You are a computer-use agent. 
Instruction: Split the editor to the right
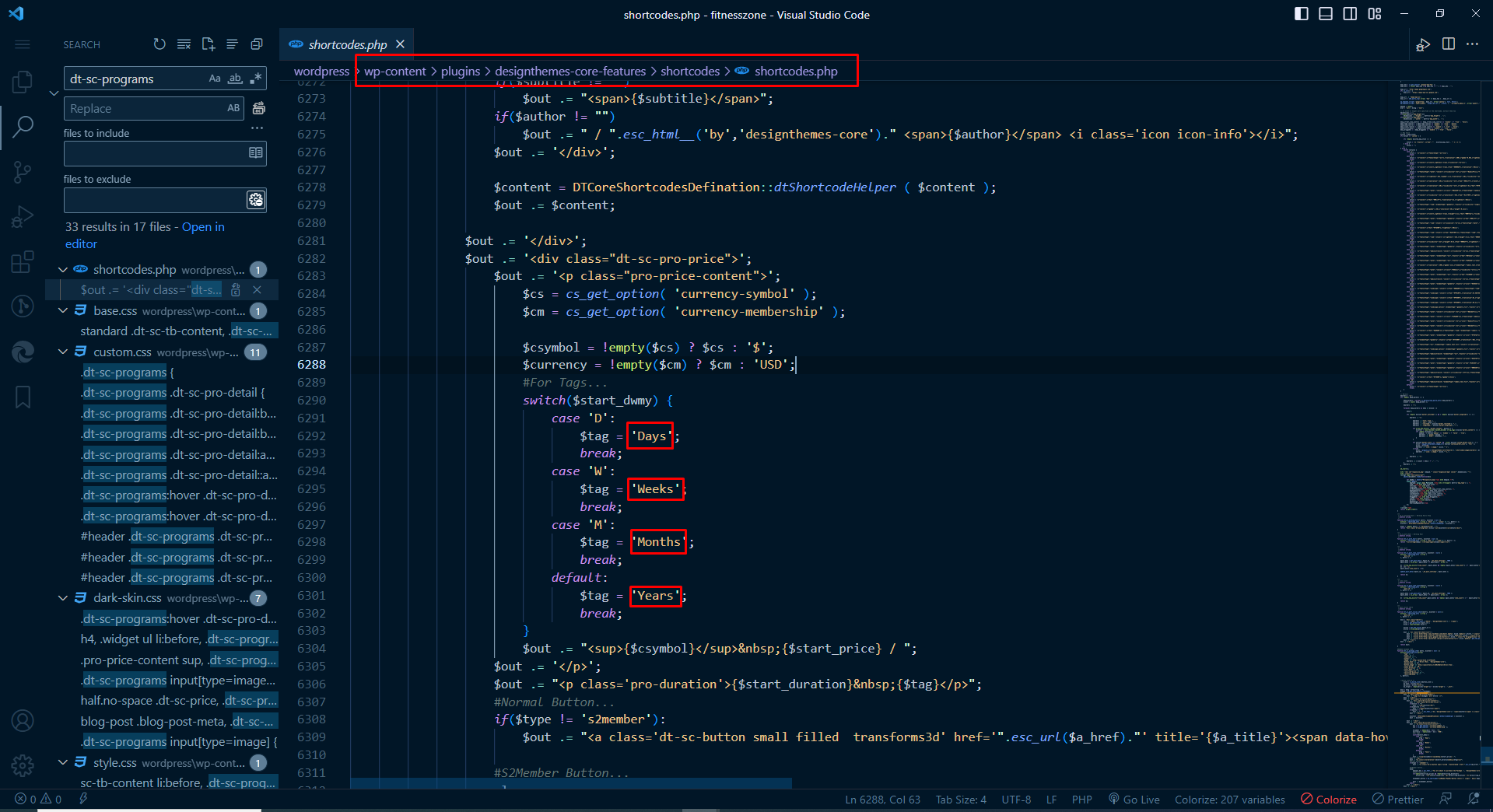pos(1449,44)
